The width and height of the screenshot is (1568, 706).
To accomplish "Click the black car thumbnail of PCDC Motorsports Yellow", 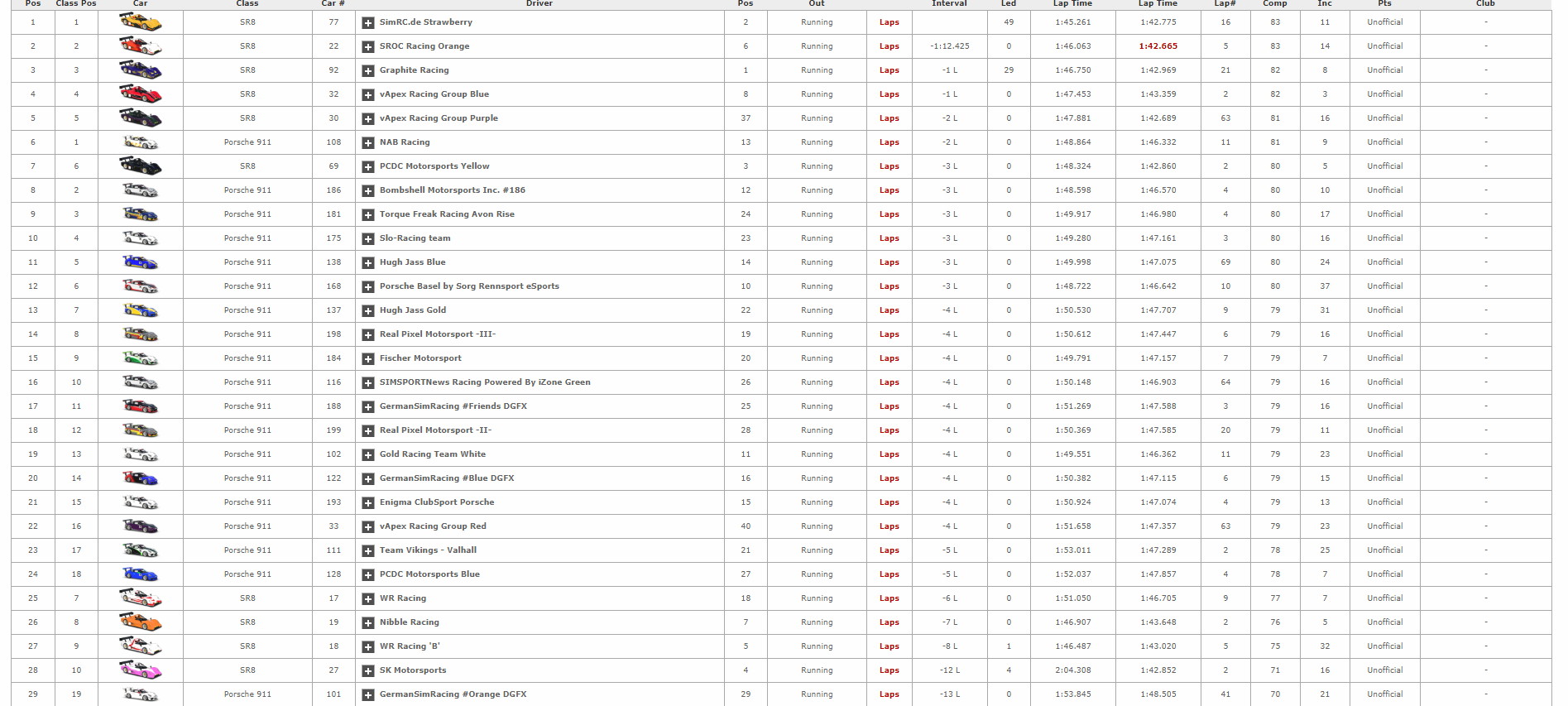I will point(140,166).
